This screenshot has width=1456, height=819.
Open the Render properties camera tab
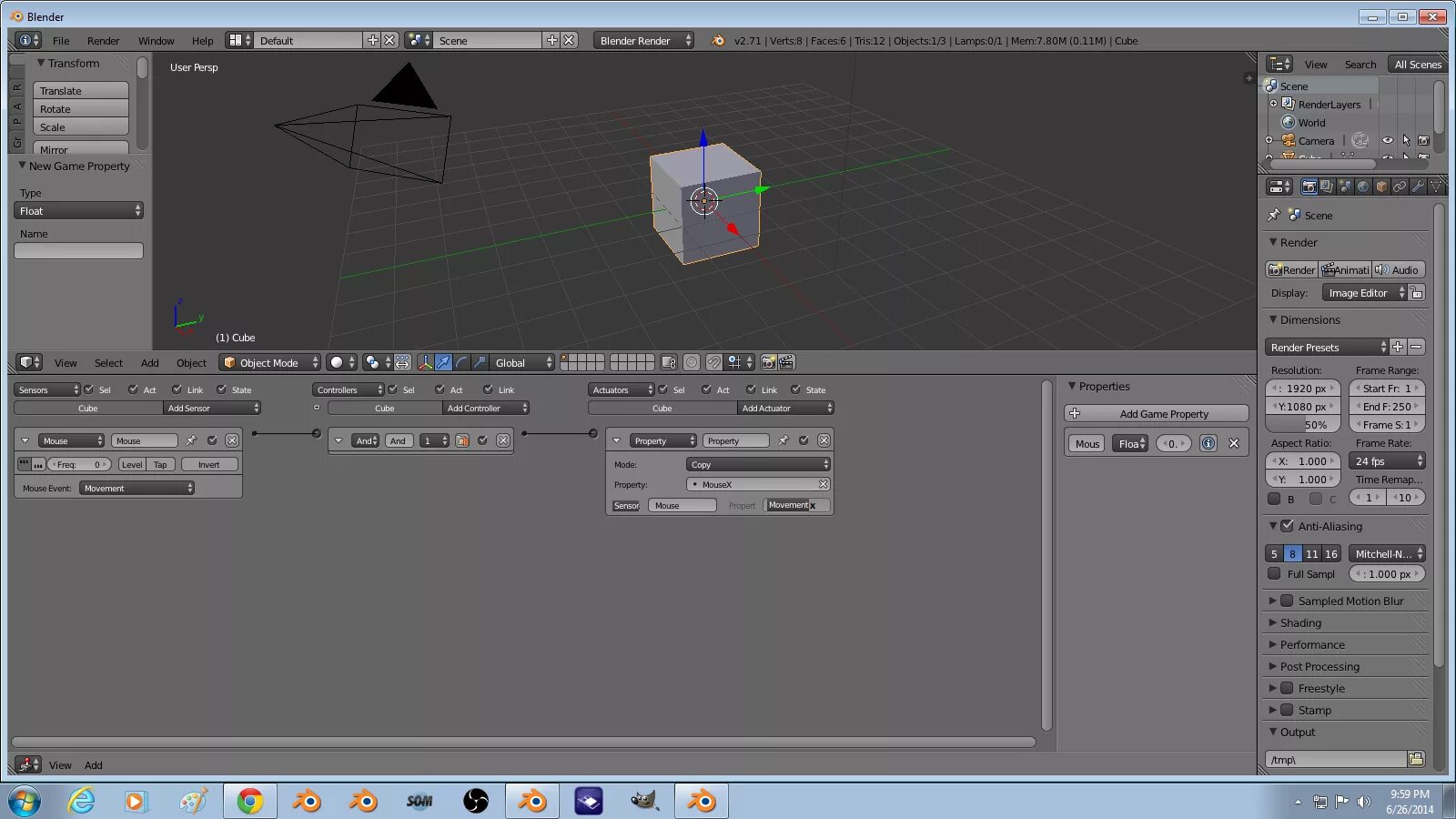(1309, 187)
